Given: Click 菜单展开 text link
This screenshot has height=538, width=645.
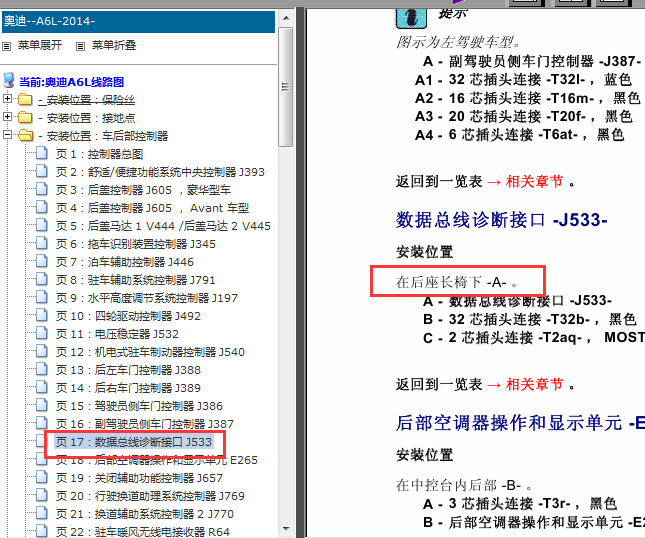Looking at the screenshot, I should 40,45.
